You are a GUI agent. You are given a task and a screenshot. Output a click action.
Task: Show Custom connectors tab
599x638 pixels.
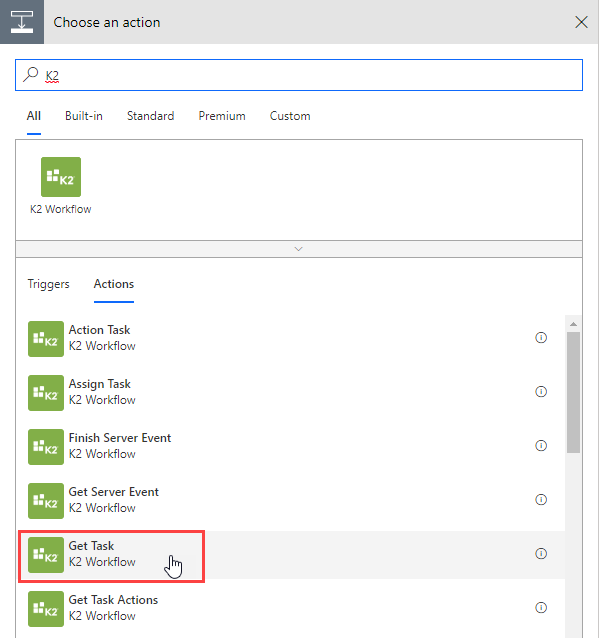pos(290,116)
